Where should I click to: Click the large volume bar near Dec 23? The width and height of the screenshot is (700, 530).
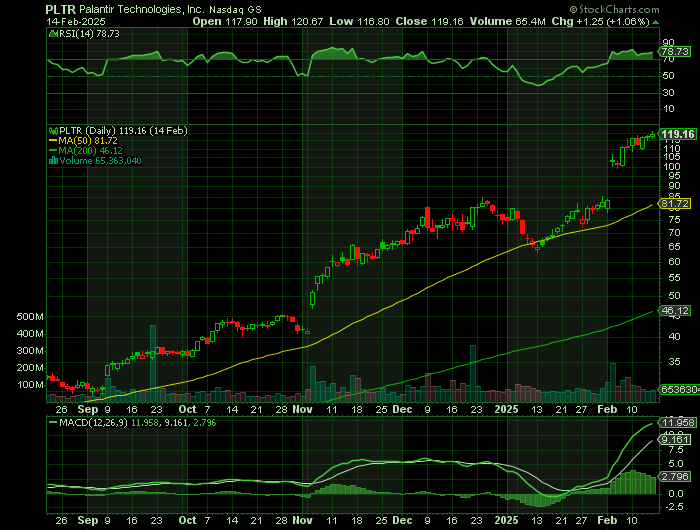coord(473,374)
